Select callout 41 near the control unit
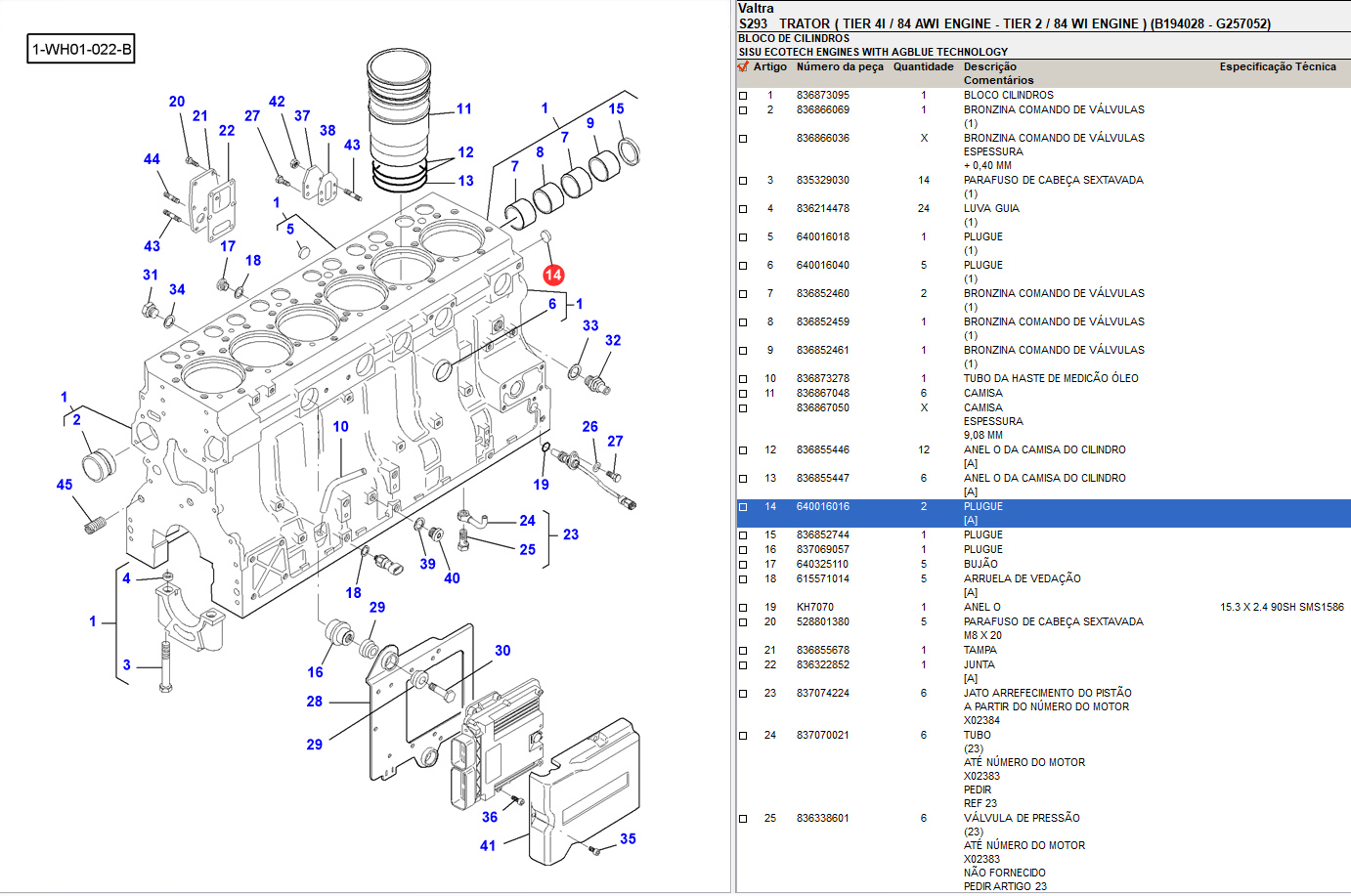 point(488,846)
